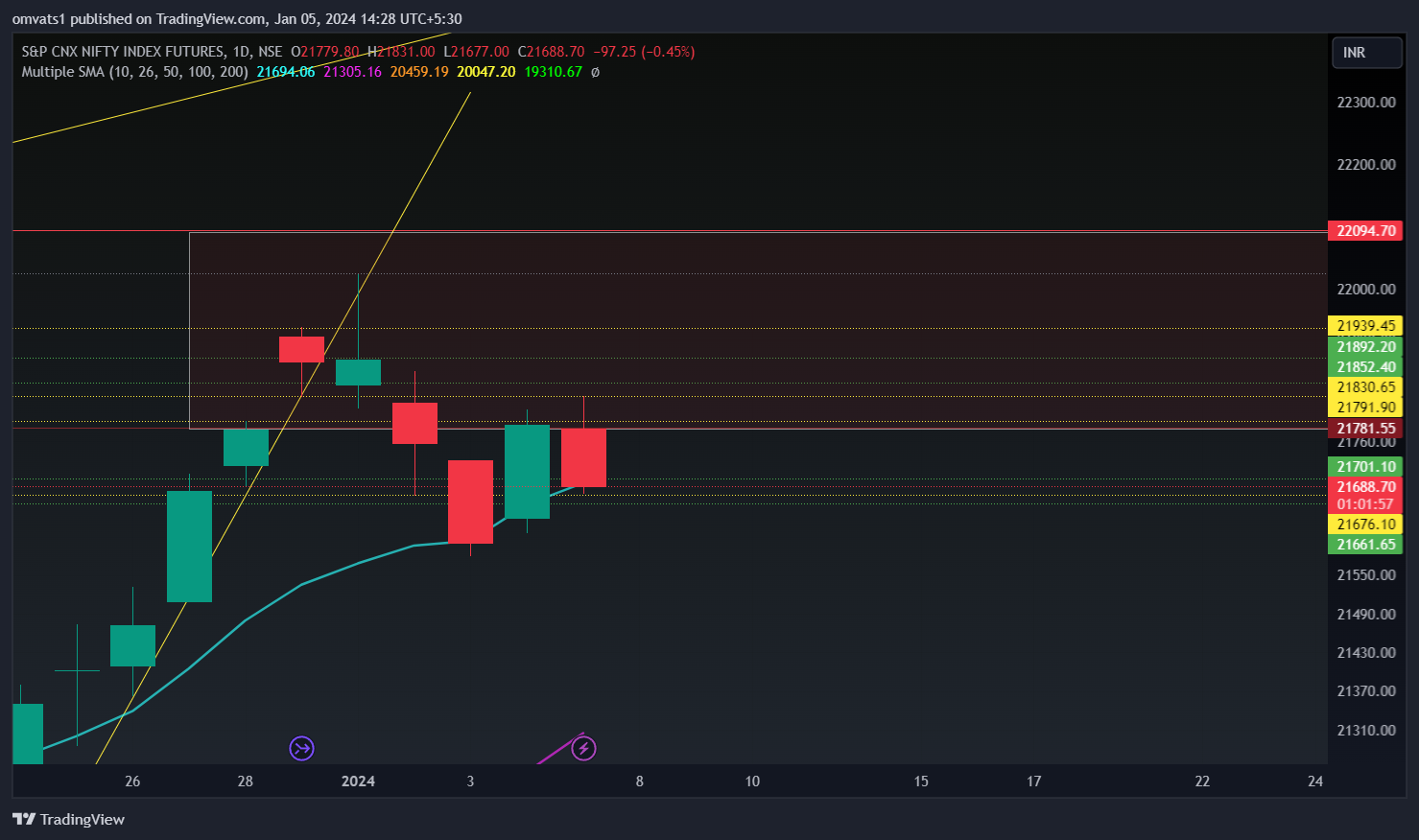Open the INR currency selector
Screen dimensions: 1419x840
pyautogui.click(x=1367, y=53)
